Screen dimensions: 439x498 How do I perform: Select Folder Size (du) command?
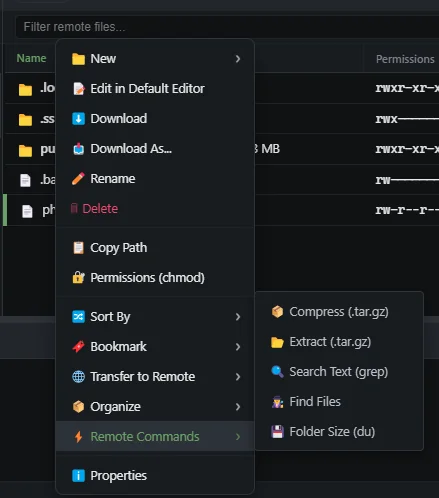coord(339,432)
